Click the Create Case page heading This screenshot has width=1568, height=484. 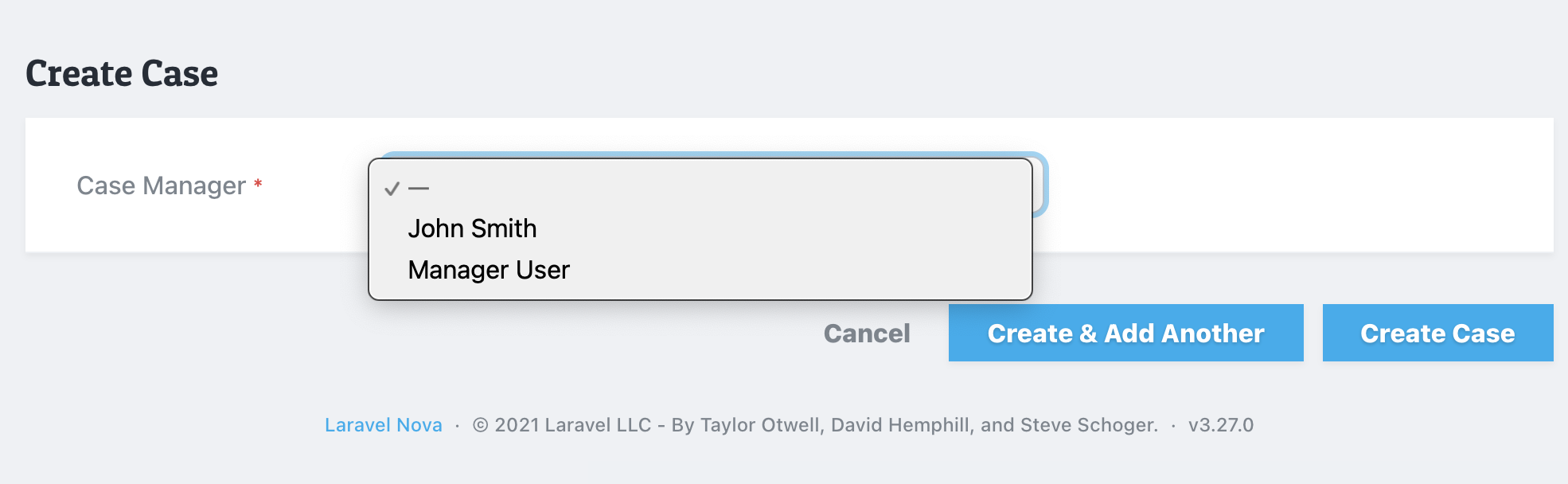(x=122, y=73)
